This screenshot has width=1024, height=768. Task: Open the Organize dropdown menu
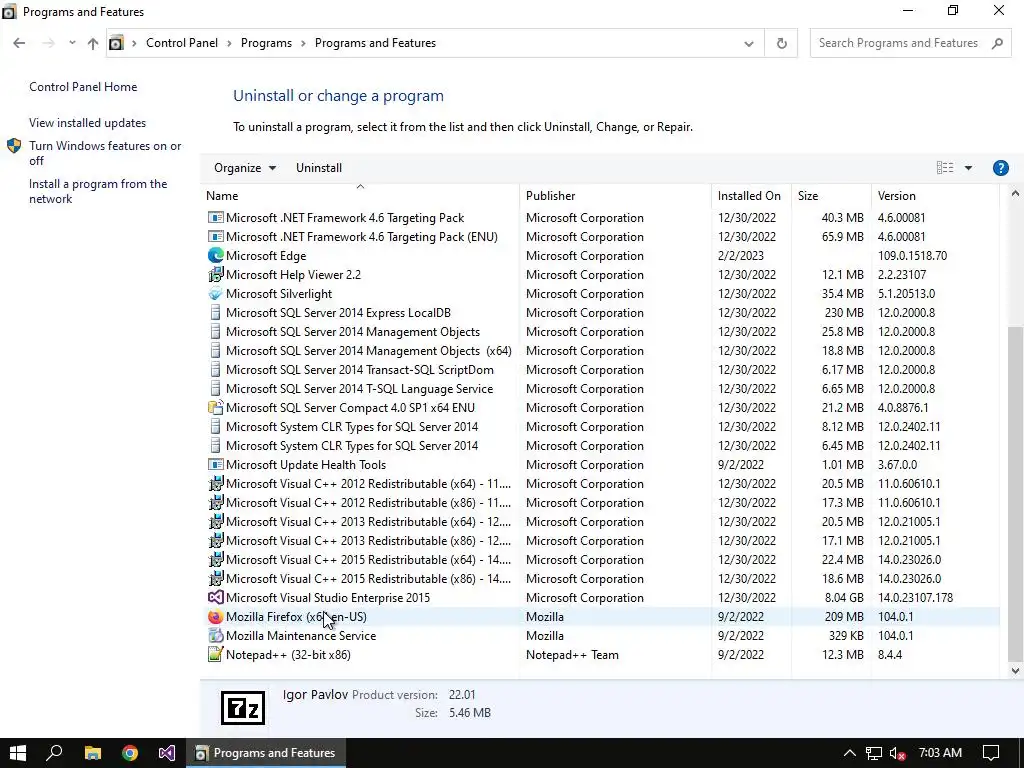tap(245, 168)
